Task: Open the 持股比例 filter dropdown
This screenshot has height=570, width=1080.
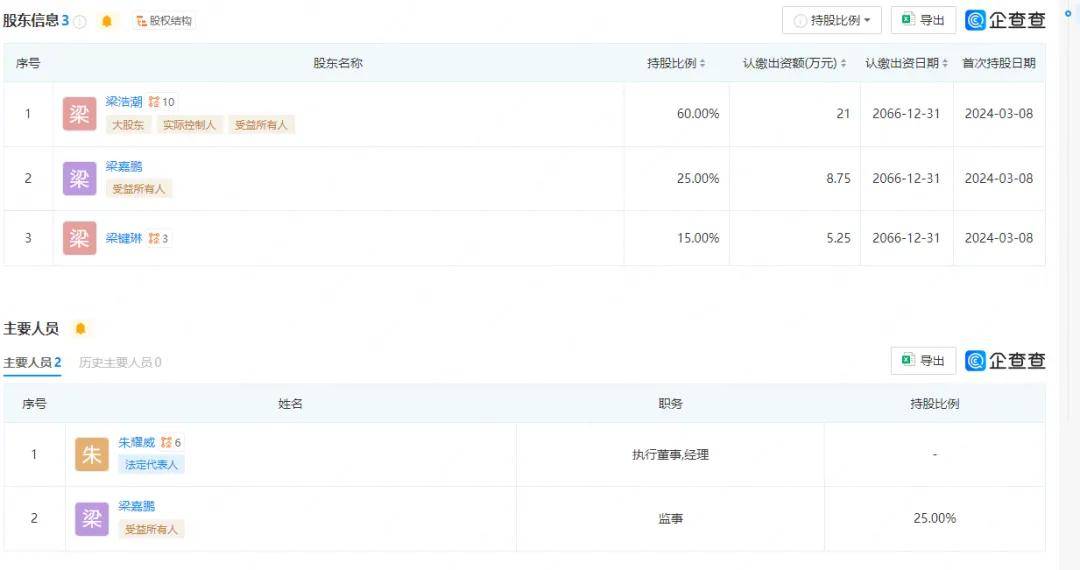Action: click(832, 21)
